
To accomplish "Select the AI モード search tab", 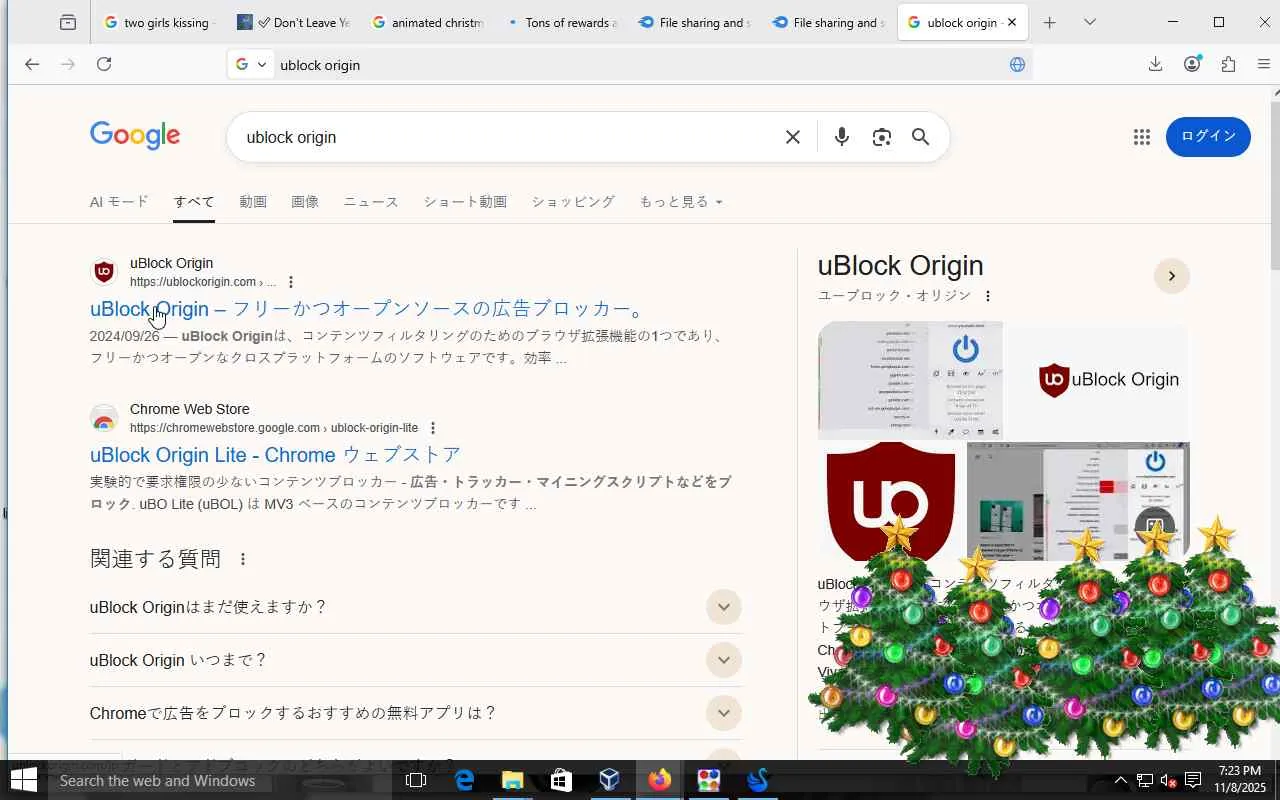I will pyautogui.click(x=119, y=202).
